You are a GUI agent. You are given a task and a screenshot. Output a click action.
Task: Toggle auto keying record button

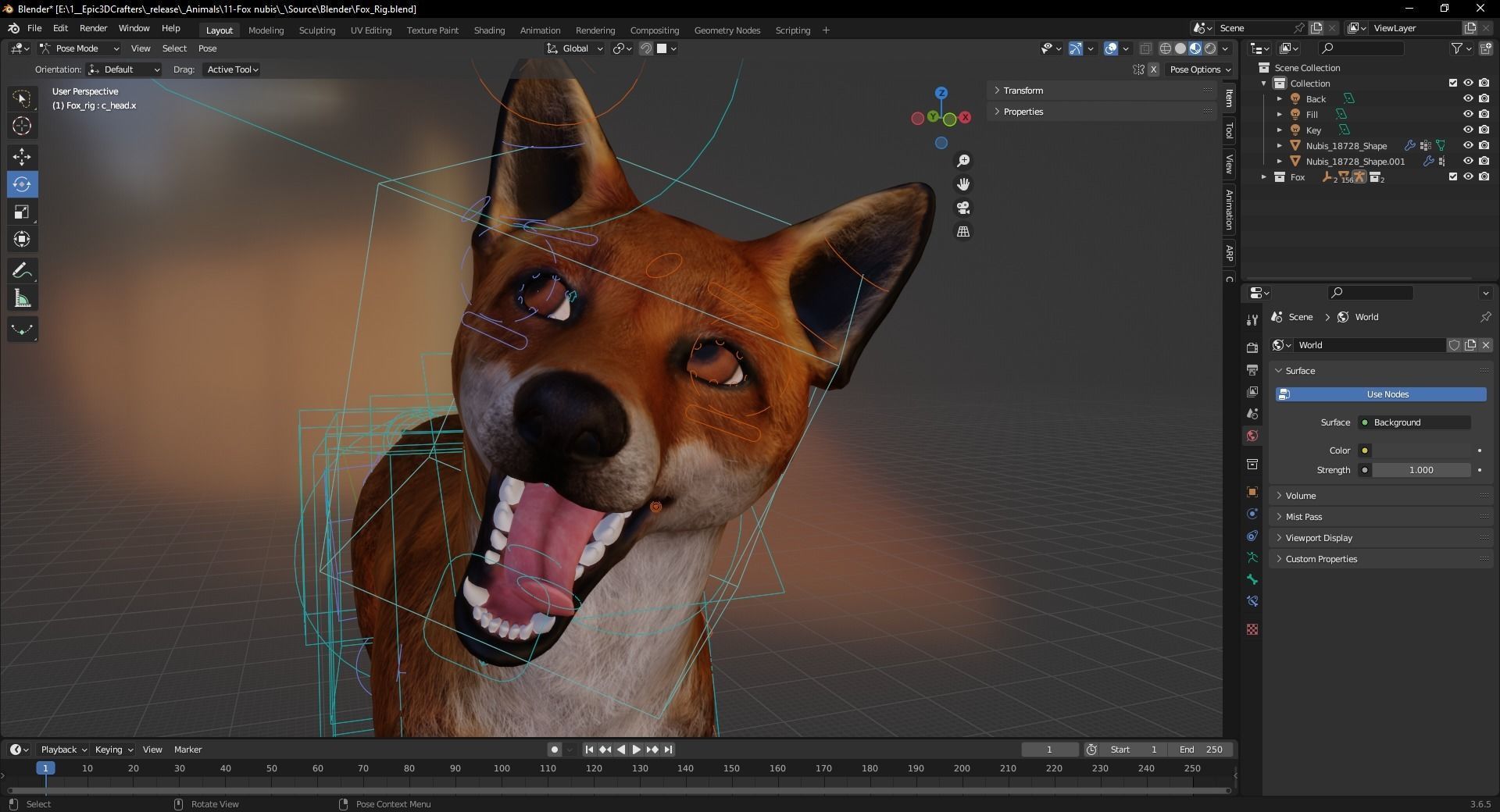[554, 750]
